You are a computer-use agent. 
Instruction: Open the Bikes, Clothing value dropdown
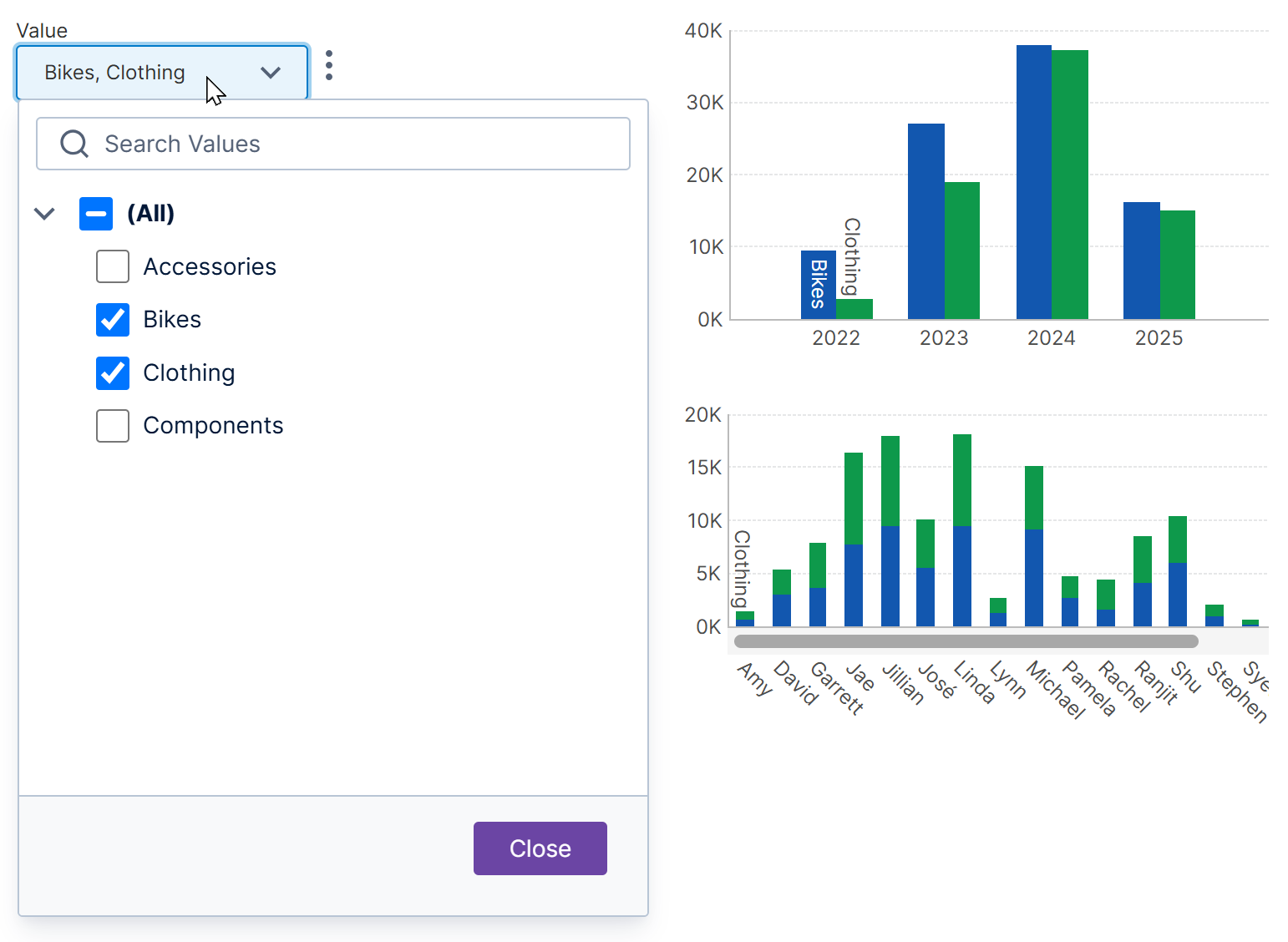coord(162,73)
